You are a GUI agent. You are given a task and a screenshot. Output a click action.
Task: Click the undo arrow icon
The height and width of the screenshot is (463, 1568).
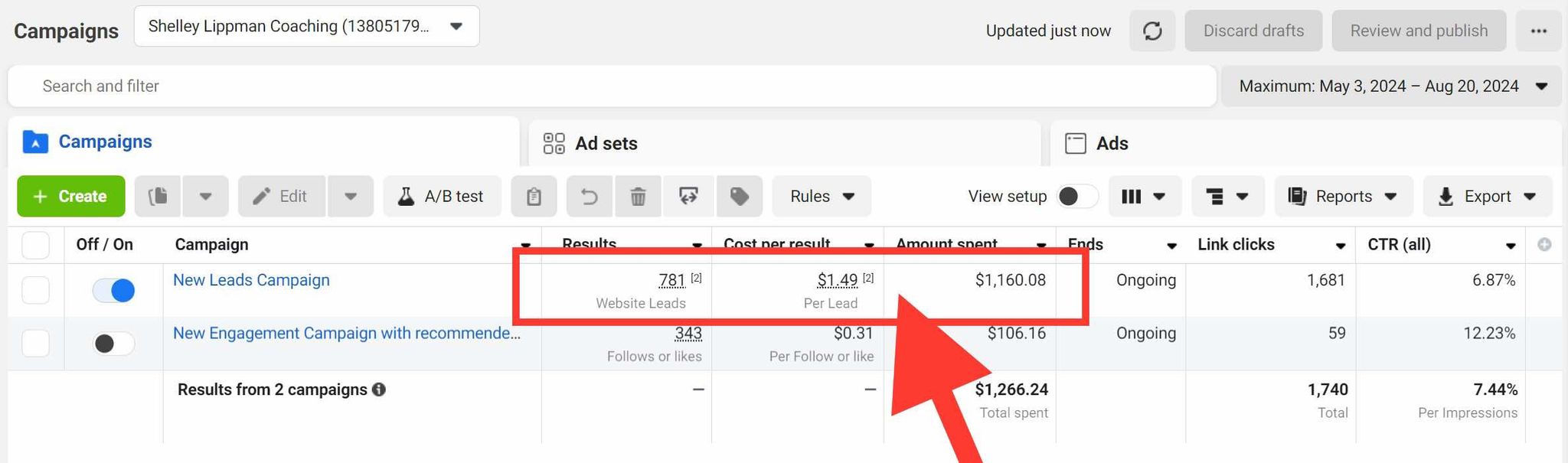coord(589,197)
